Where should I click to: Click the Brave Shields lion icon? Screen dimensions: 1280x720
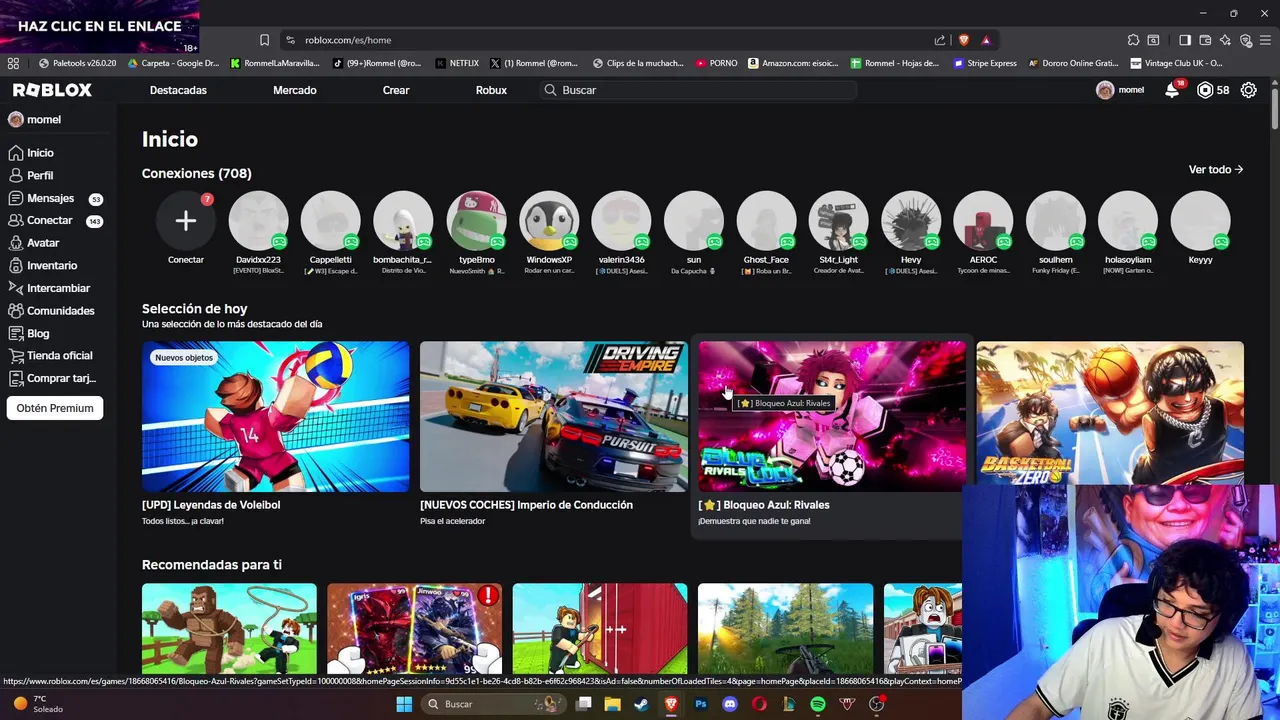click(964, 40)
